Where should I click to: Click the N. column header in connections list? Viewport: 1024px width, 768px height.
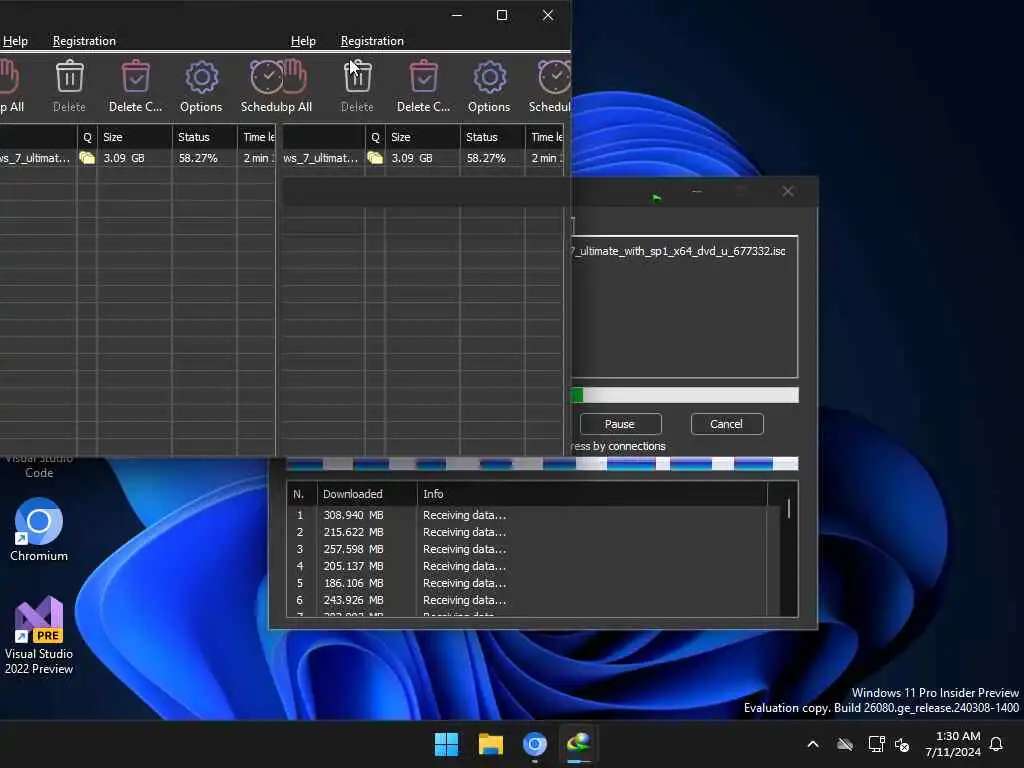302,494
